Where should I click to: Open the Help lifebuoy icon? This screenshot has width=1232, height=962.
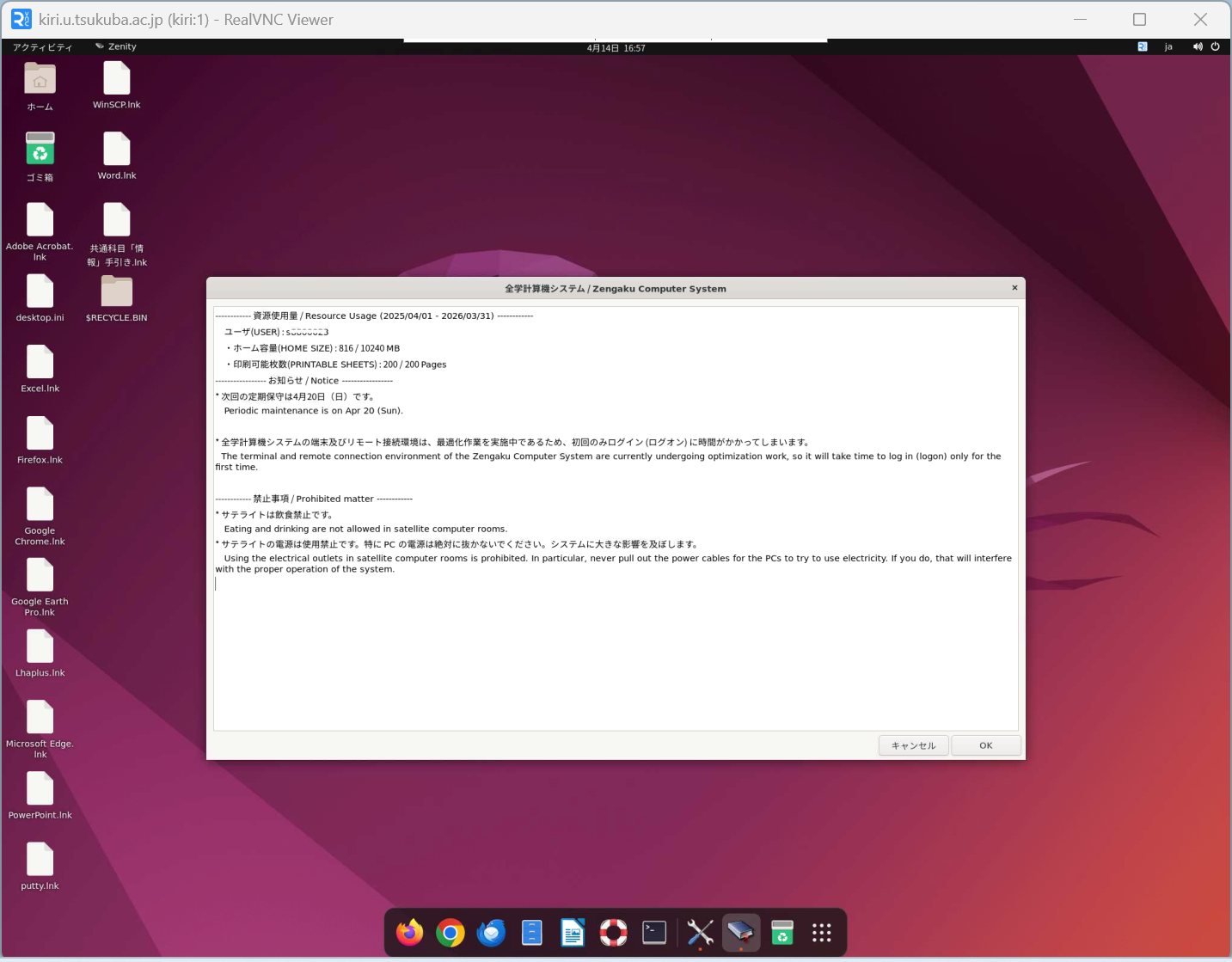[x=613, y=933]
